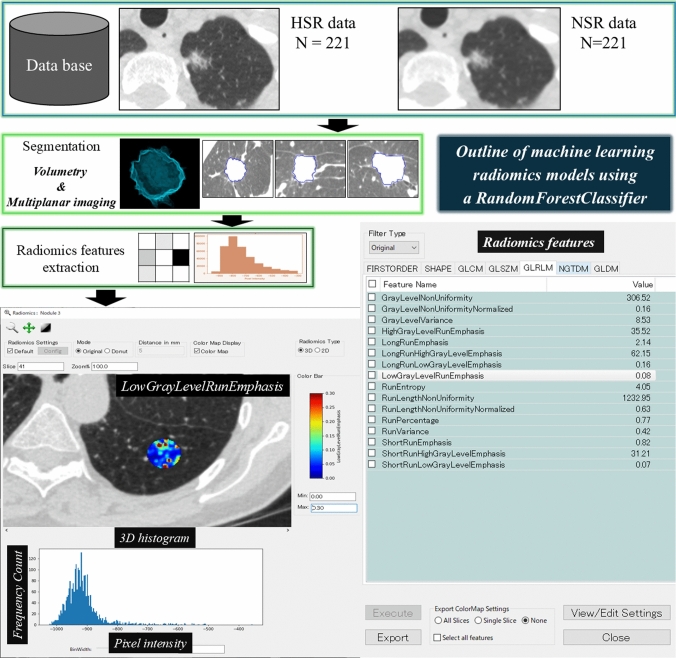Switch to the GLDM tab
The image size is (676, 658).
click(606, 269)
